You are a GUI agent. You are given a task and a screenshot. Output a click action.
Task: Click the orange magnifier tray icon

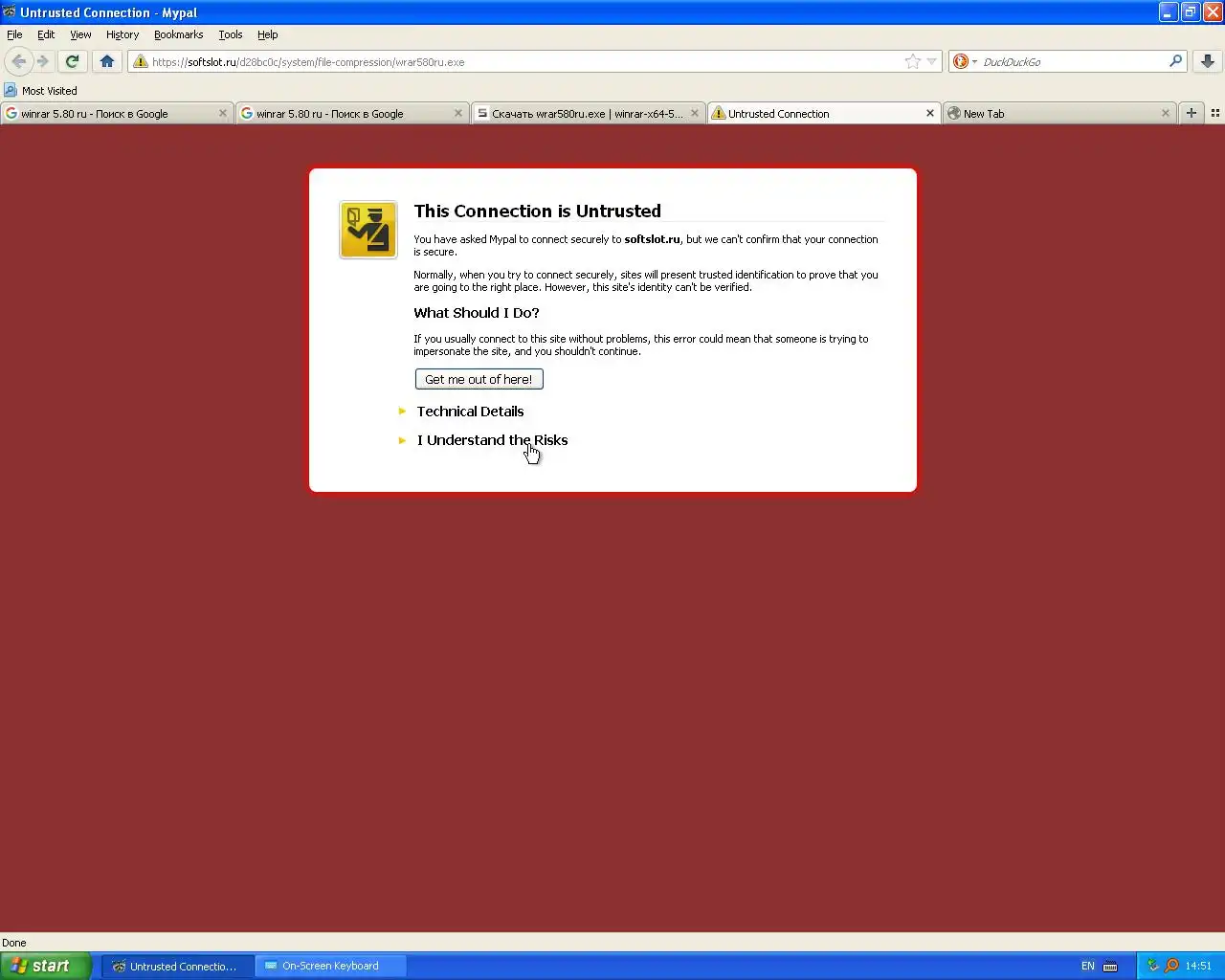(1171, 966)
